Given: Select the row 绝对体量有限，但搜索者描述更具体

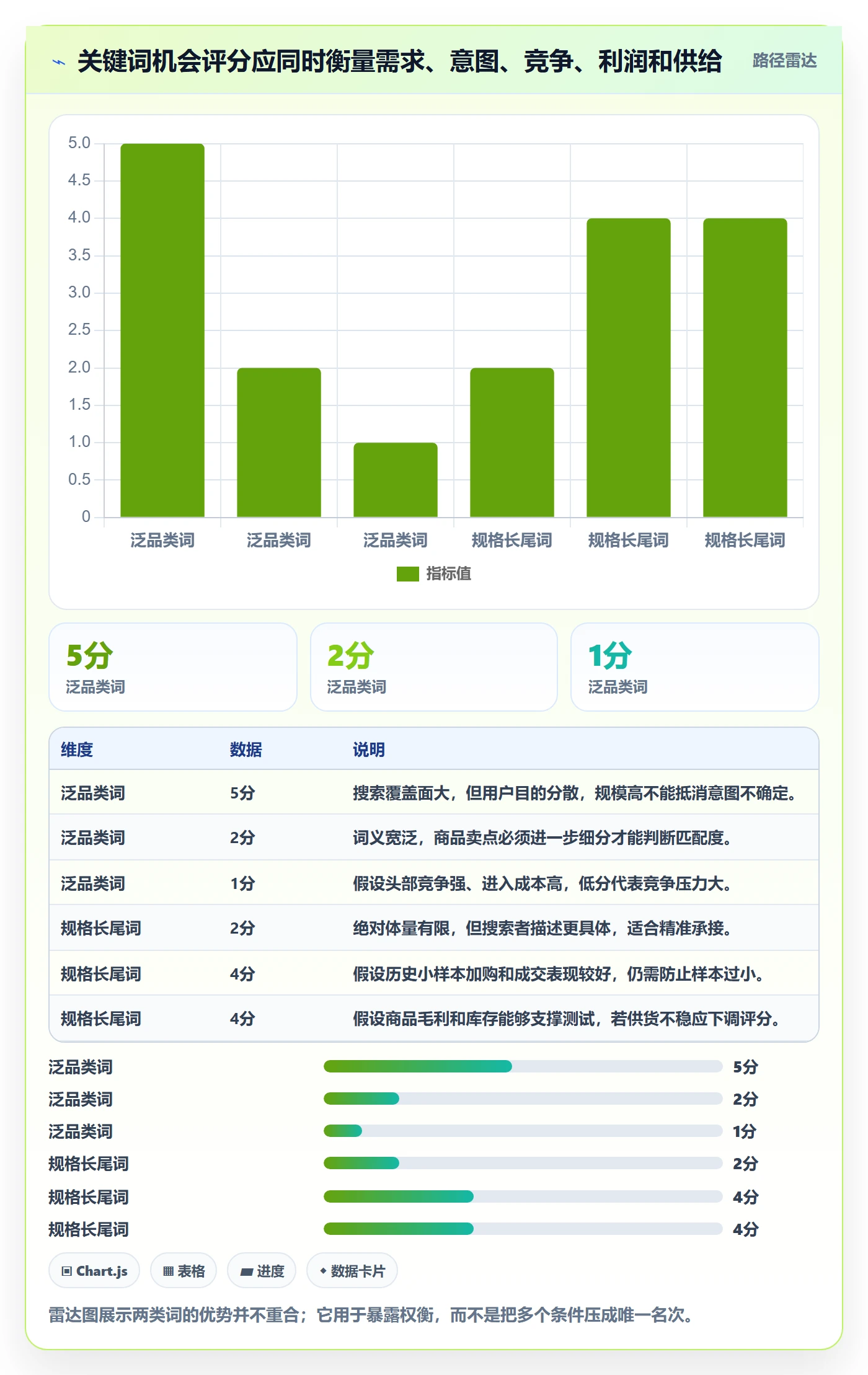Looking at the screenshot, I should coord(434,928).
